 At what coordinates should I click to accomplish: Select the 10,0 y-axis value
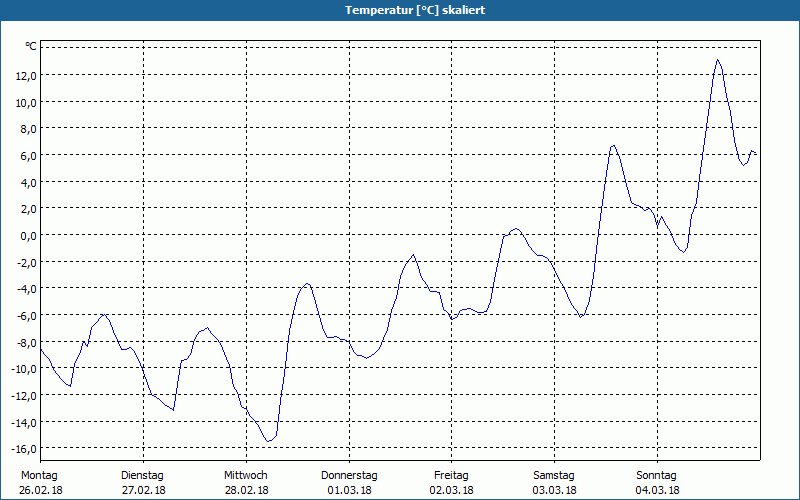click(x=26, y=103)
